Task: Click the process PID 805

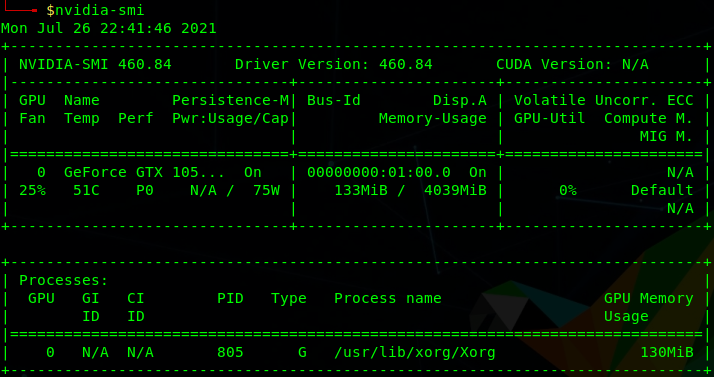Action: [x=230, y=353]
